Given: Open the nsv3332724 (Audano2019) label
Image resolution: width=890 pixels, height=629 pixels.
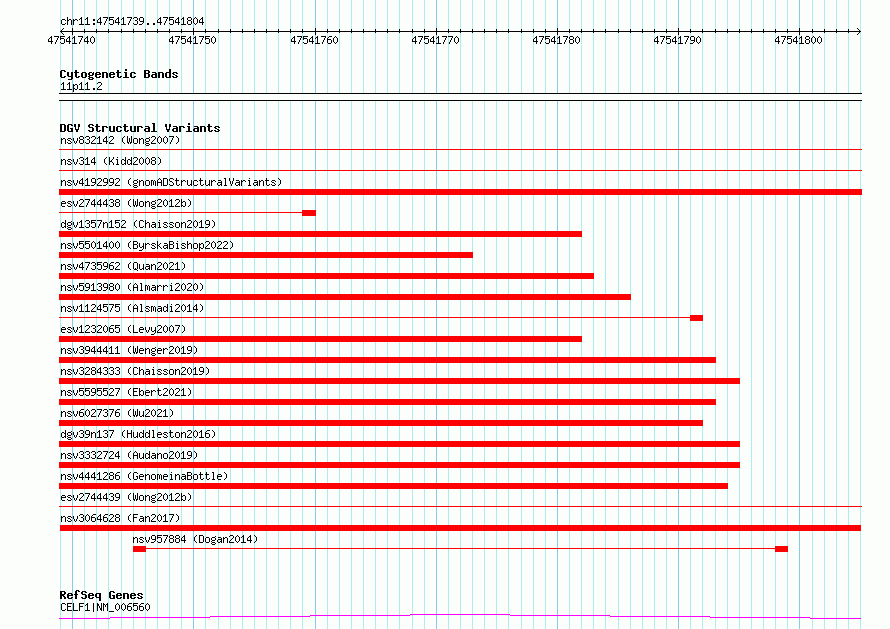Looking at the screenshot, I should pyautogui.click(x=129, y=455).
